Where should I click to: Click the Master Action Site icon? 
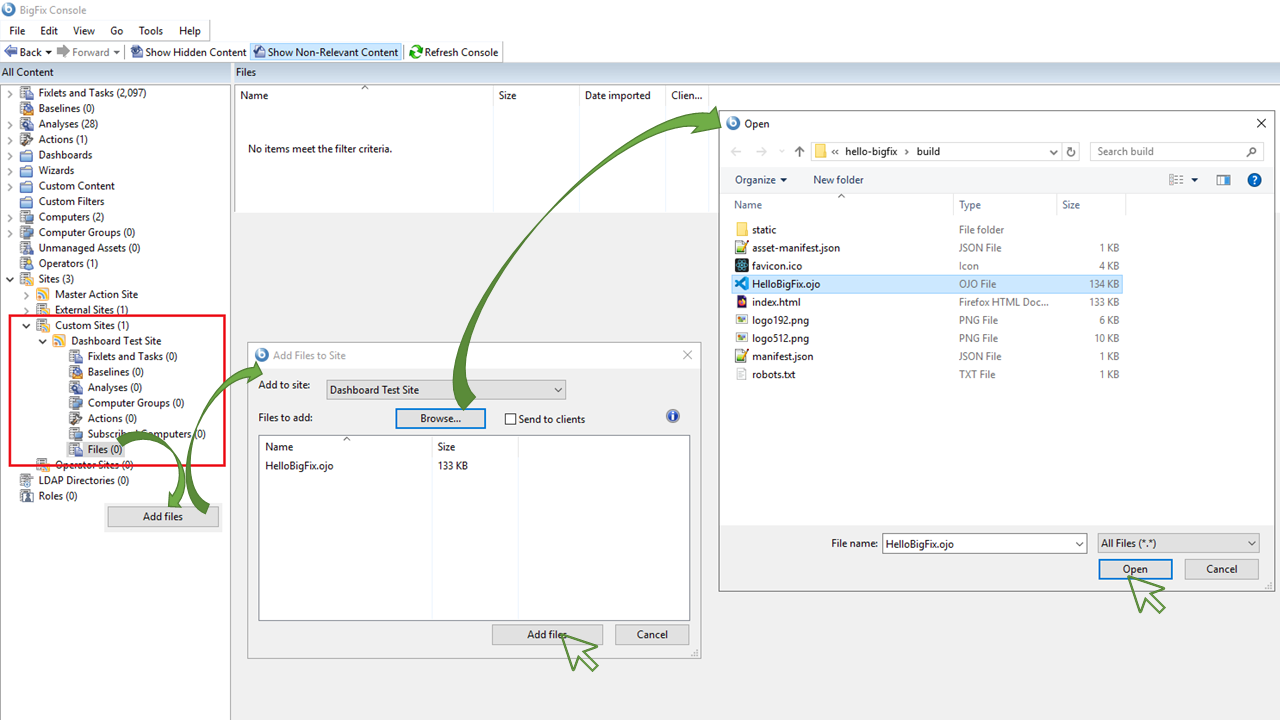[x=43, y=294]
